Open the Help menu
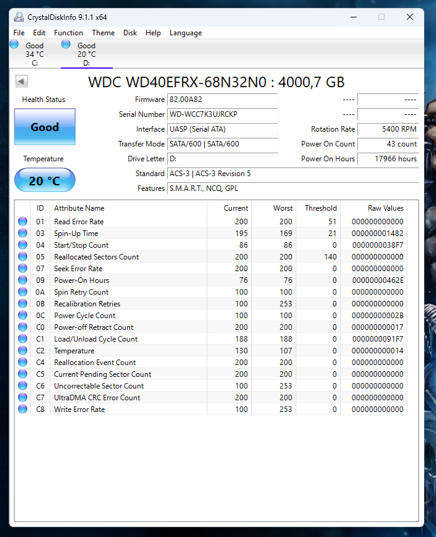 coord(153,33)
